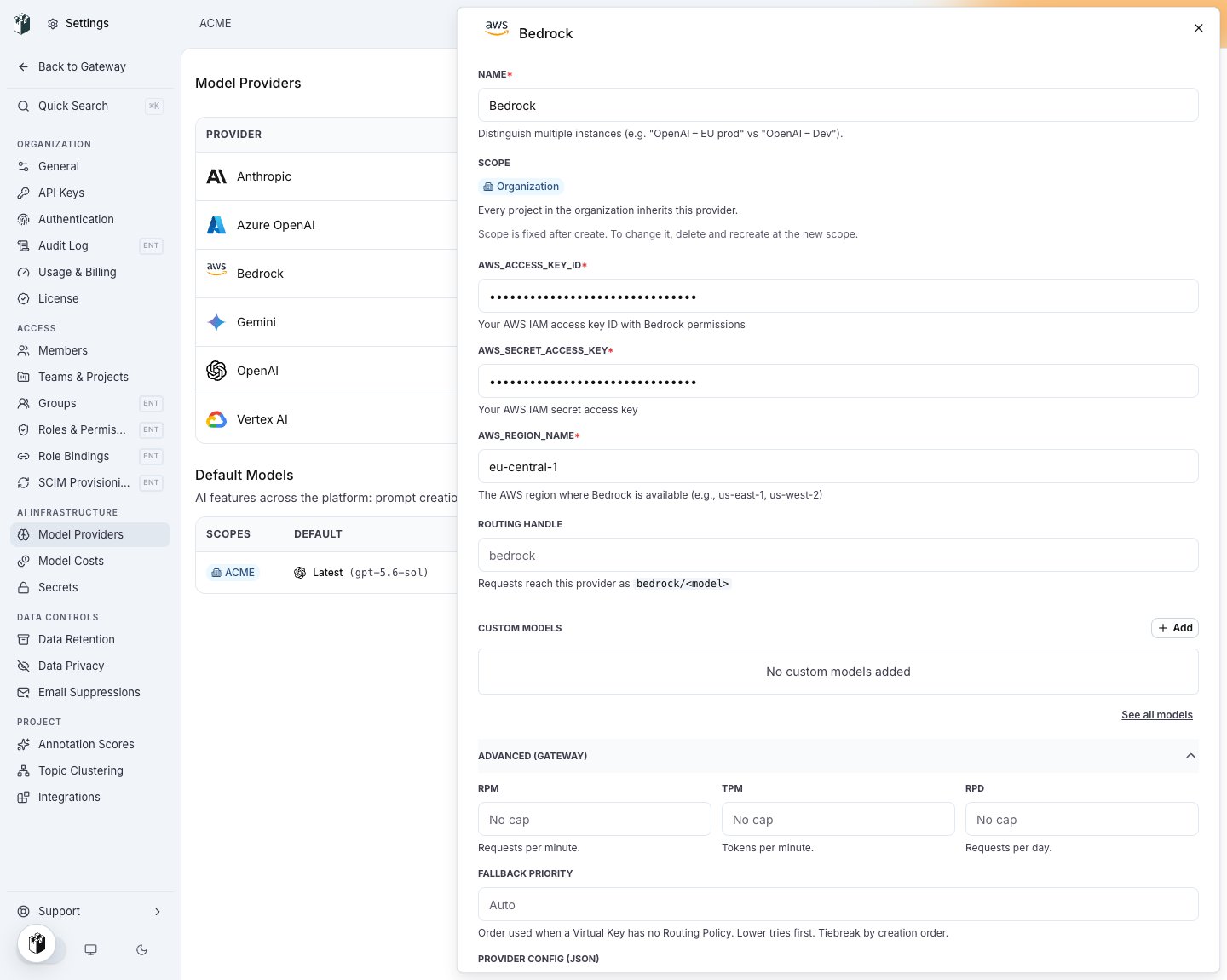Click the SCIM Provisioning sync icon
The image size is (1227, 980).
tap(24, 482)
